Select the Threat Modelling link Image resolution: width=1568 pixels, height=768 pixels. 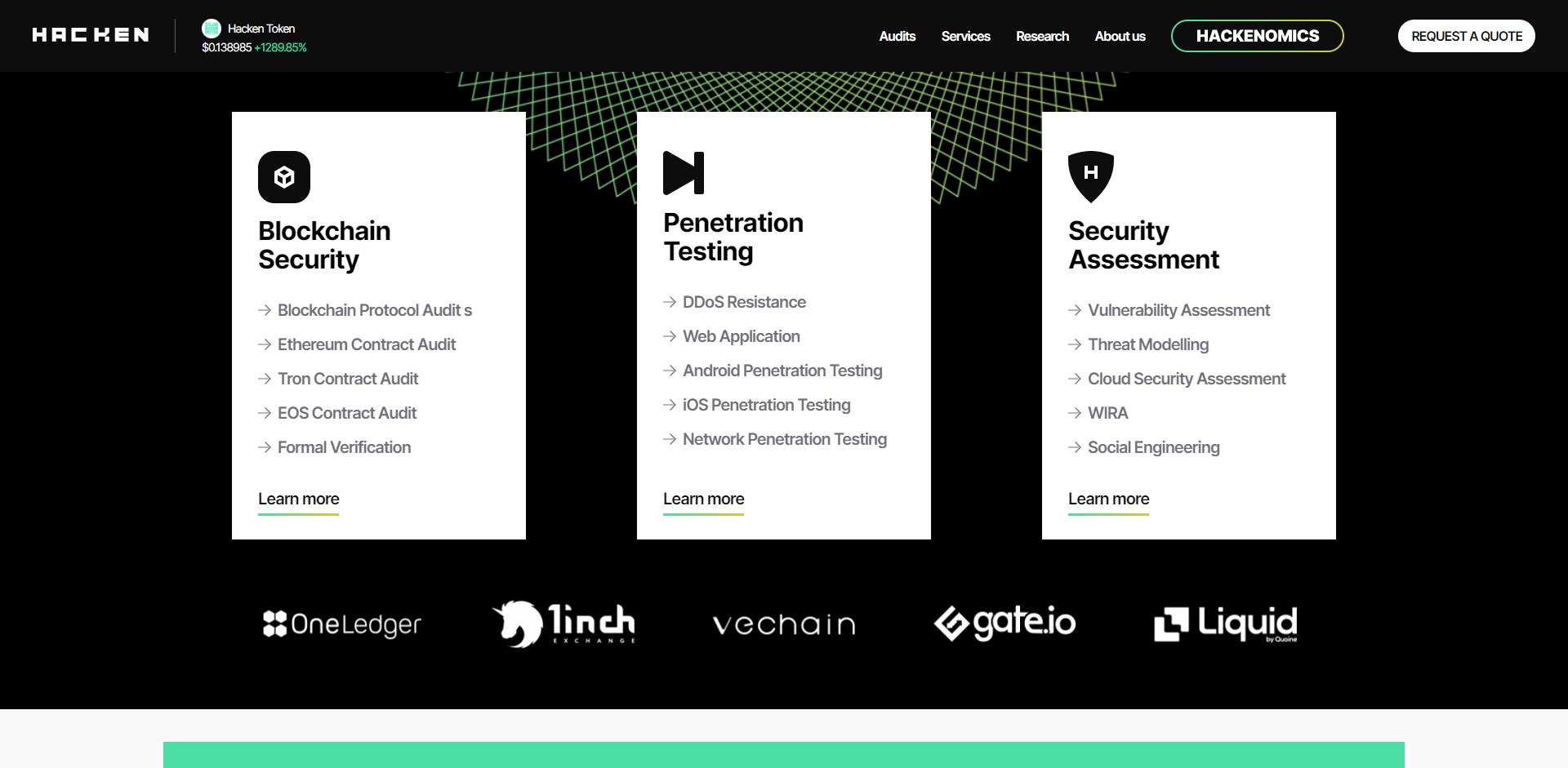point(1148,344)
